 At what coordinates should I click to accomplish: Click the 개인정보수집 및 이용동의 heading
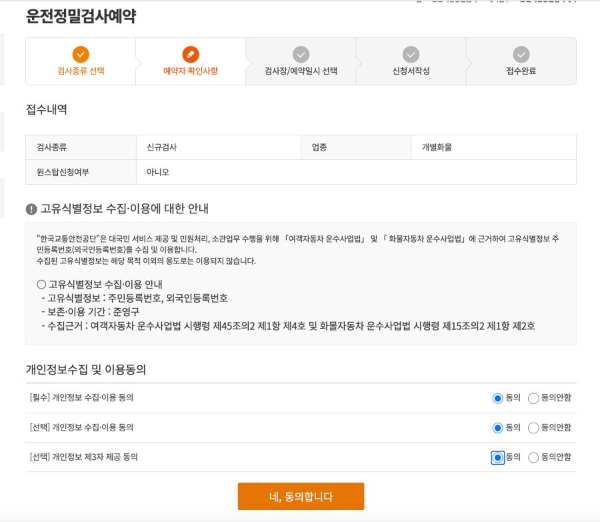tap(86, 369)
